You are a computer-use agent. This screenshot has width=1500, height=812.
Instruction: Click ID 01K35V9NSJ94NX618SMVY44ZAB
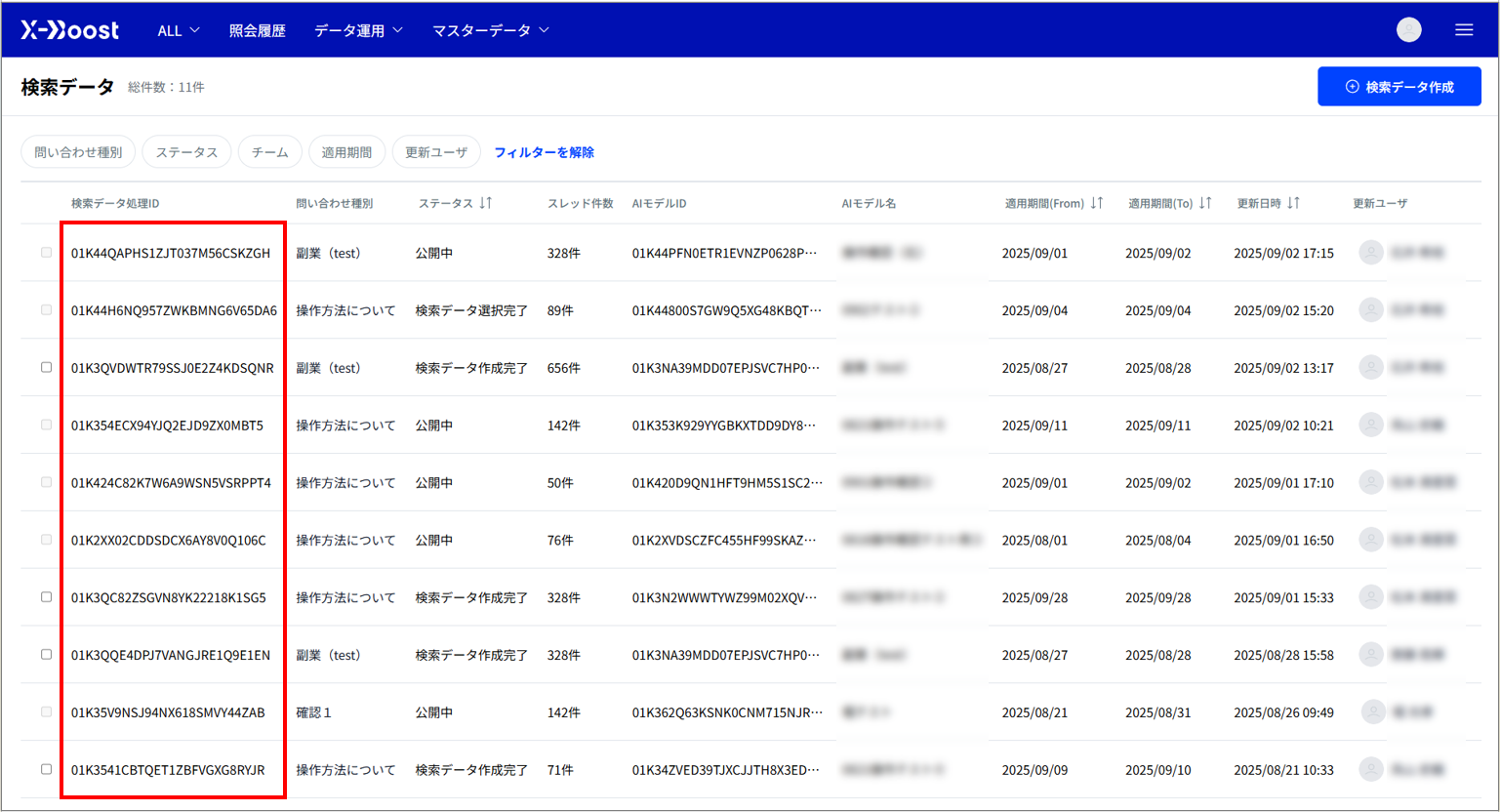pyautogui.click(x=168, y=712)
